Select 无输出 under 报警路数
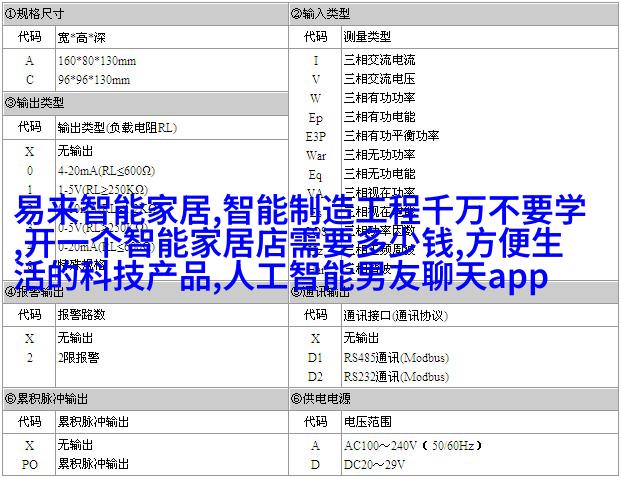The width and height of the screenshot is (621, 478). tap(75, 338)
